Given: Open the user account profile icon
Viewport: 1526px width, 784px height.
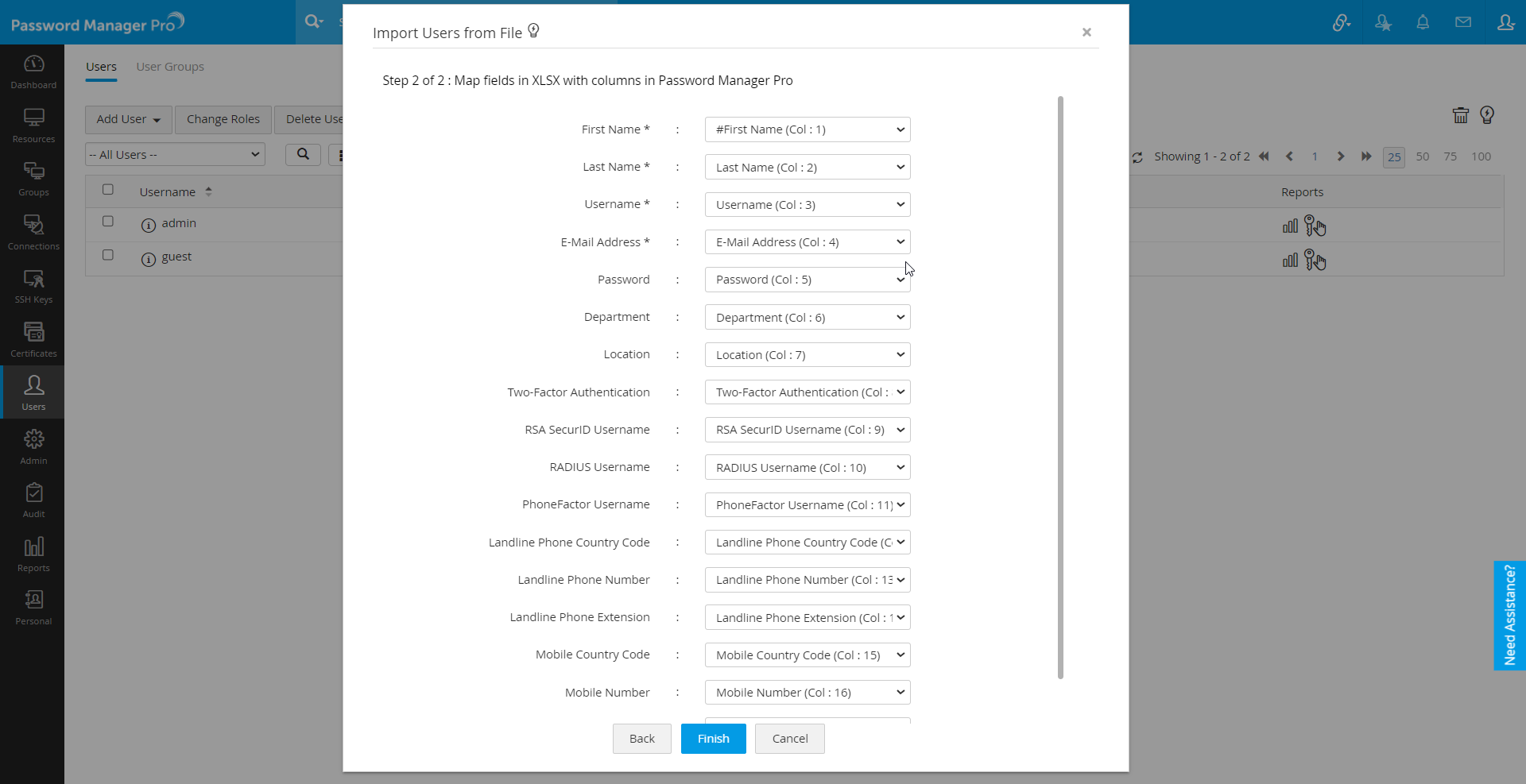Looking at the screenshot, I should pos(1505,22).
